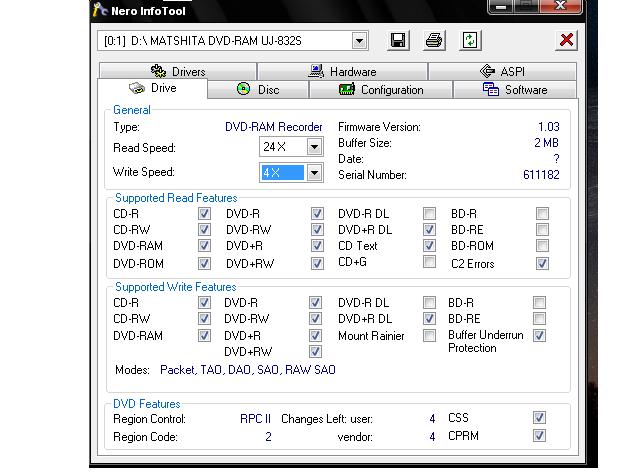Click the red X exit icon
This screenshot has width=640, height=472.
[566, 41]
